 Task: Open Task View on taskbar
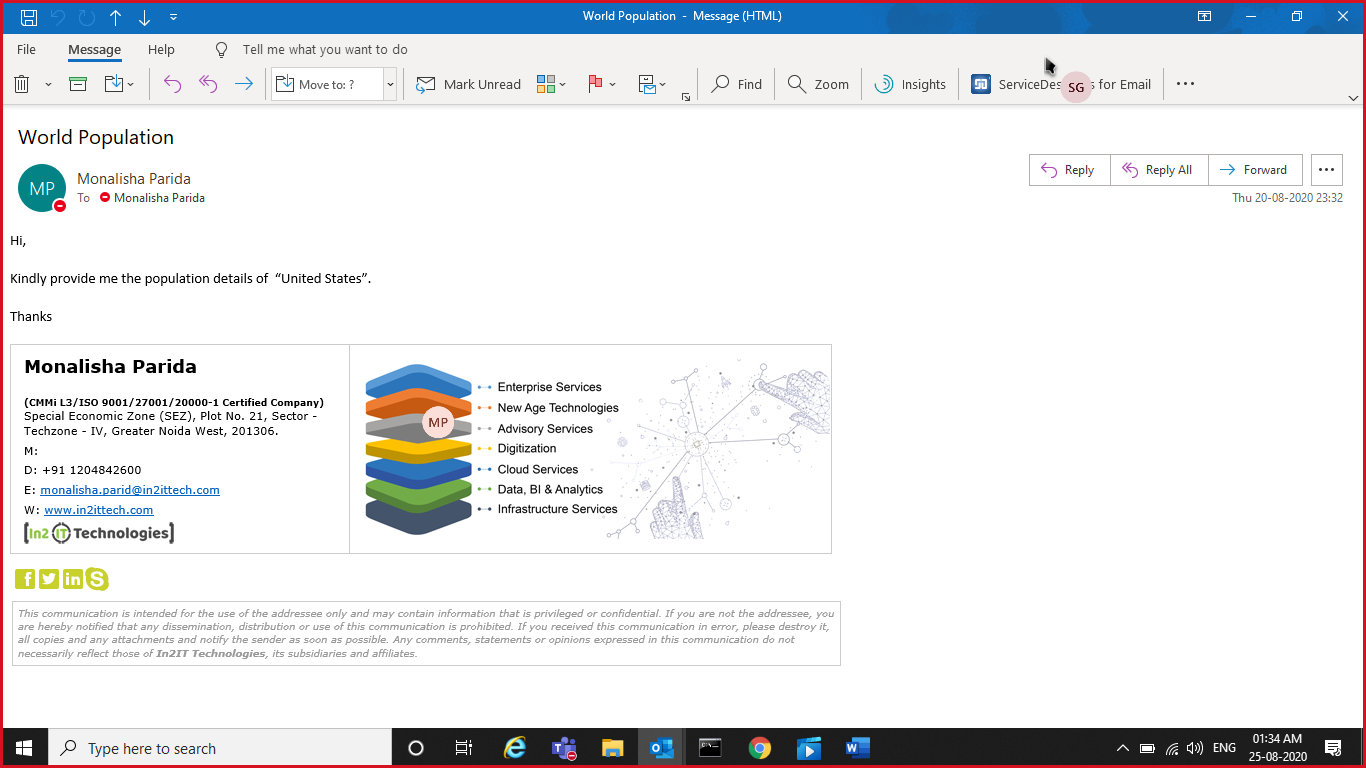coord(464,748)
